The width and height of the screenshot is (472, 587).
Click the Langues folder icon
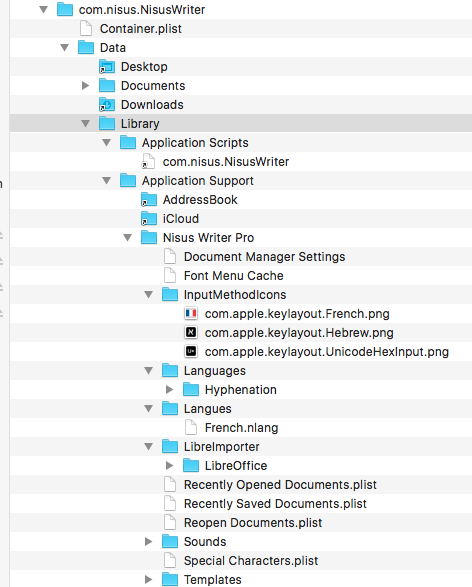(x=170, y=408)
